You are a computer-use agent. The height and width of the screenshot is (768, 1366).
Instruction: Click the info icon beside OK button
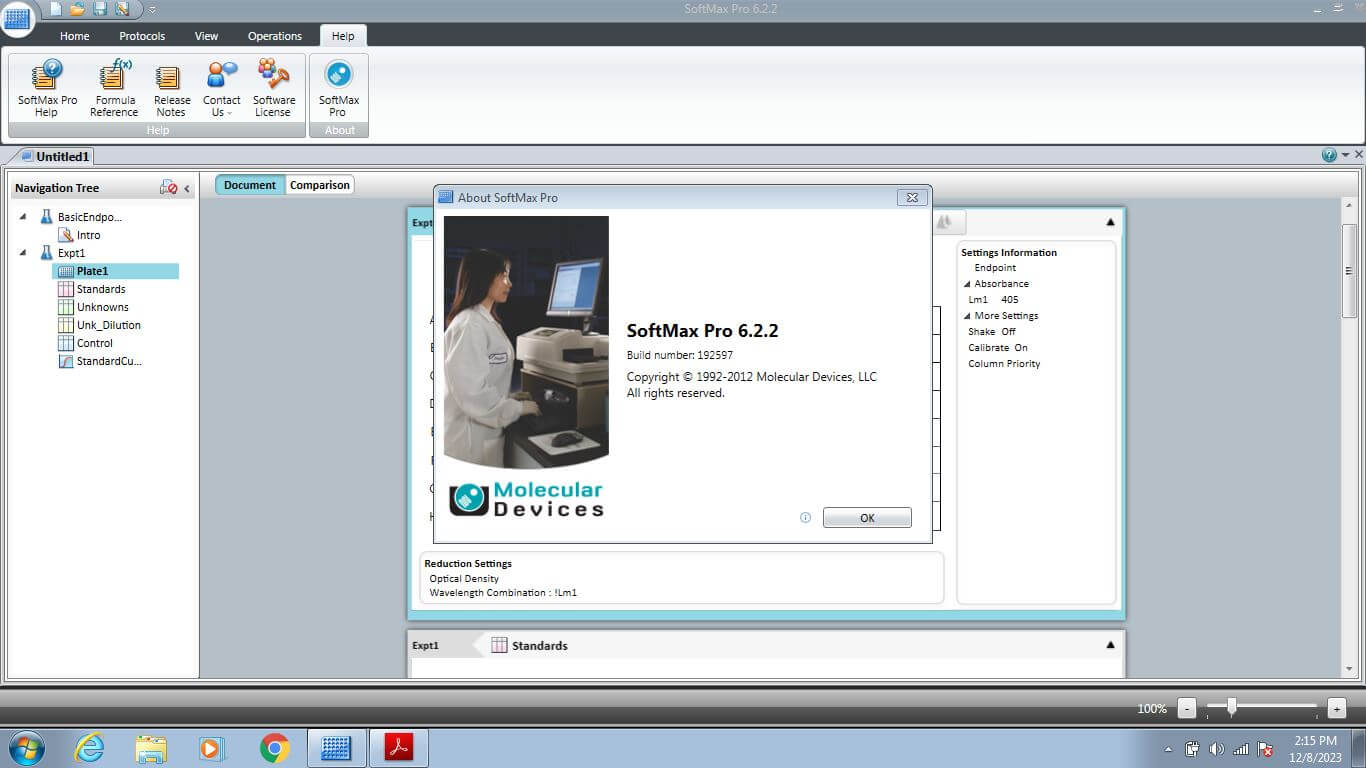(x=805, y=518)
